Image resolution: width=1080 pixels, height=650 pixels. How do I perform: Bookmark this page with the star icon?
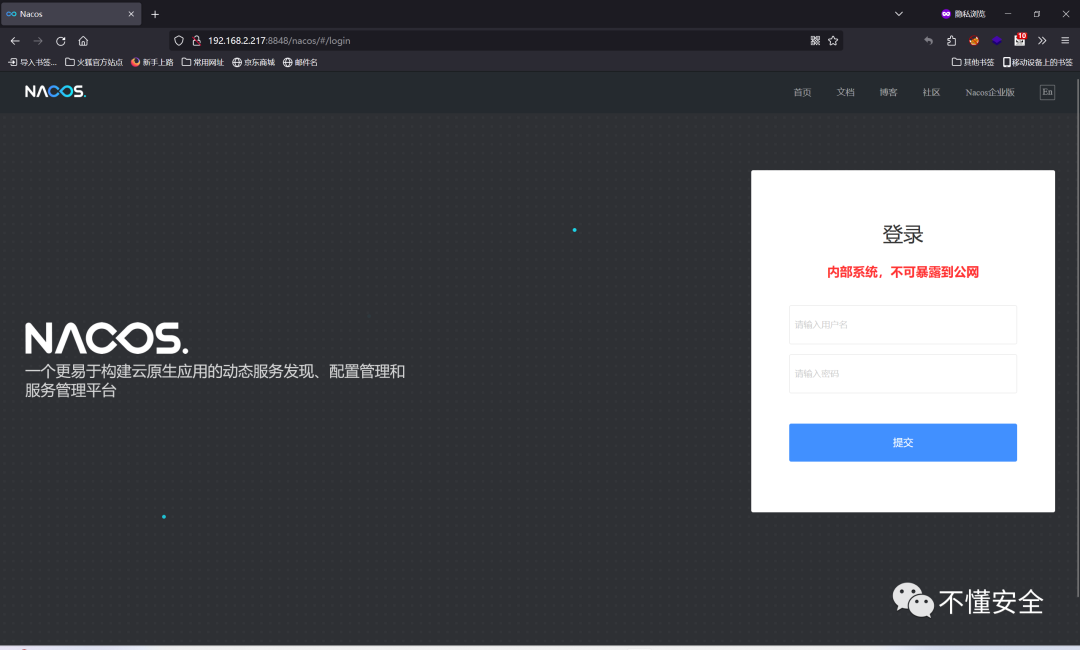click(833, 41)
